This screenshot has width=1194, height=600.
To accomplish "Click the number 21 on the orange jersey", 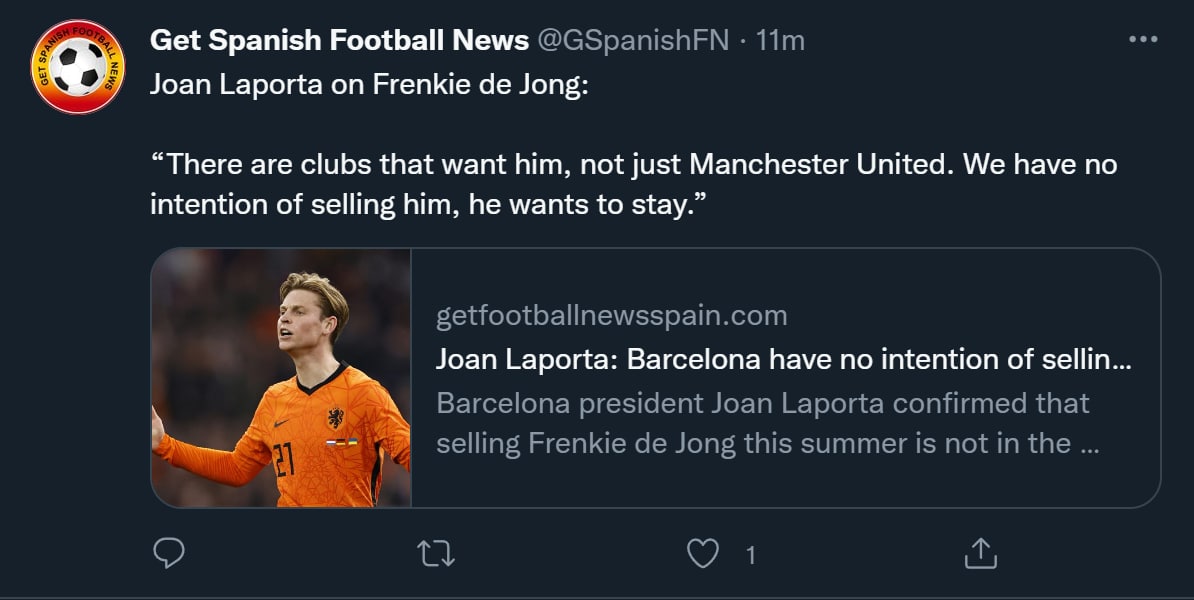I will tap(283, 460).
